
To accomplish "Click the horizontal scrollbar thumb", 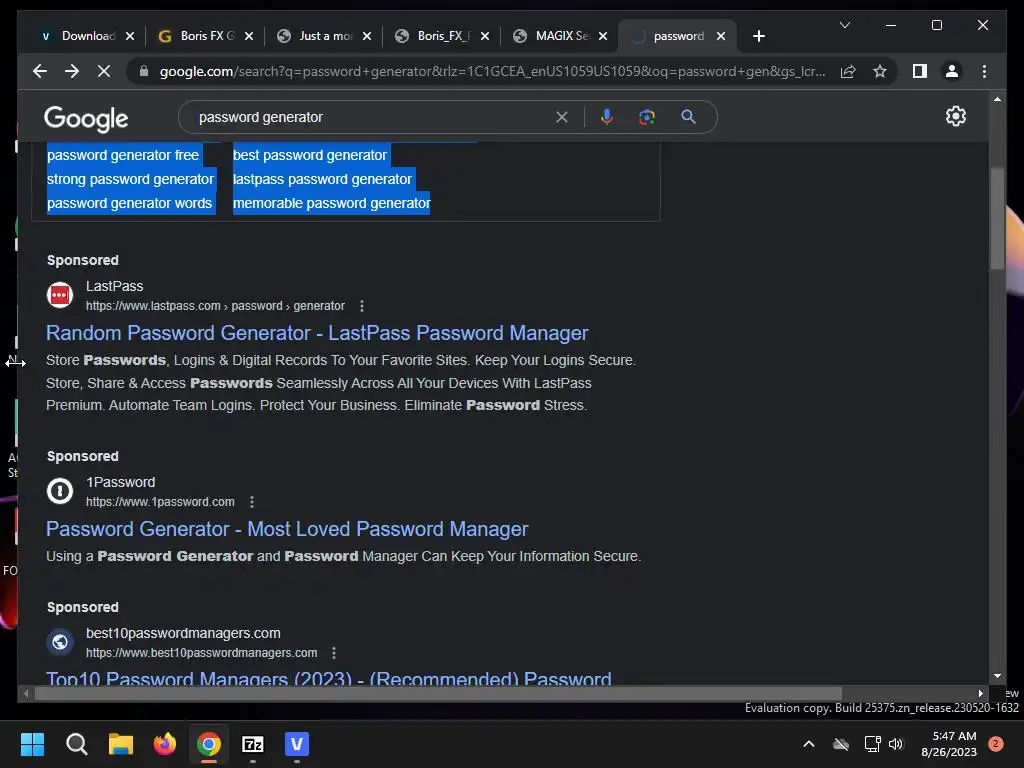I will (x=438, y=694).
